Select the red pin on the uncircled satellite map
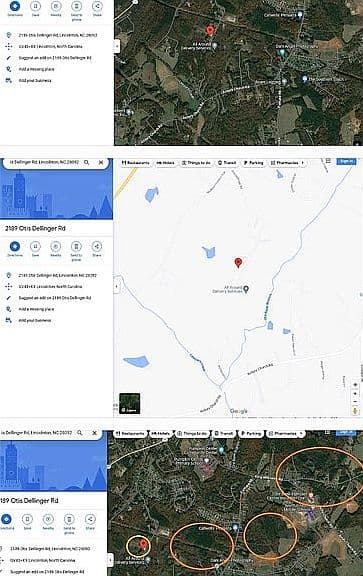363x576 pixels. [210, 31]
